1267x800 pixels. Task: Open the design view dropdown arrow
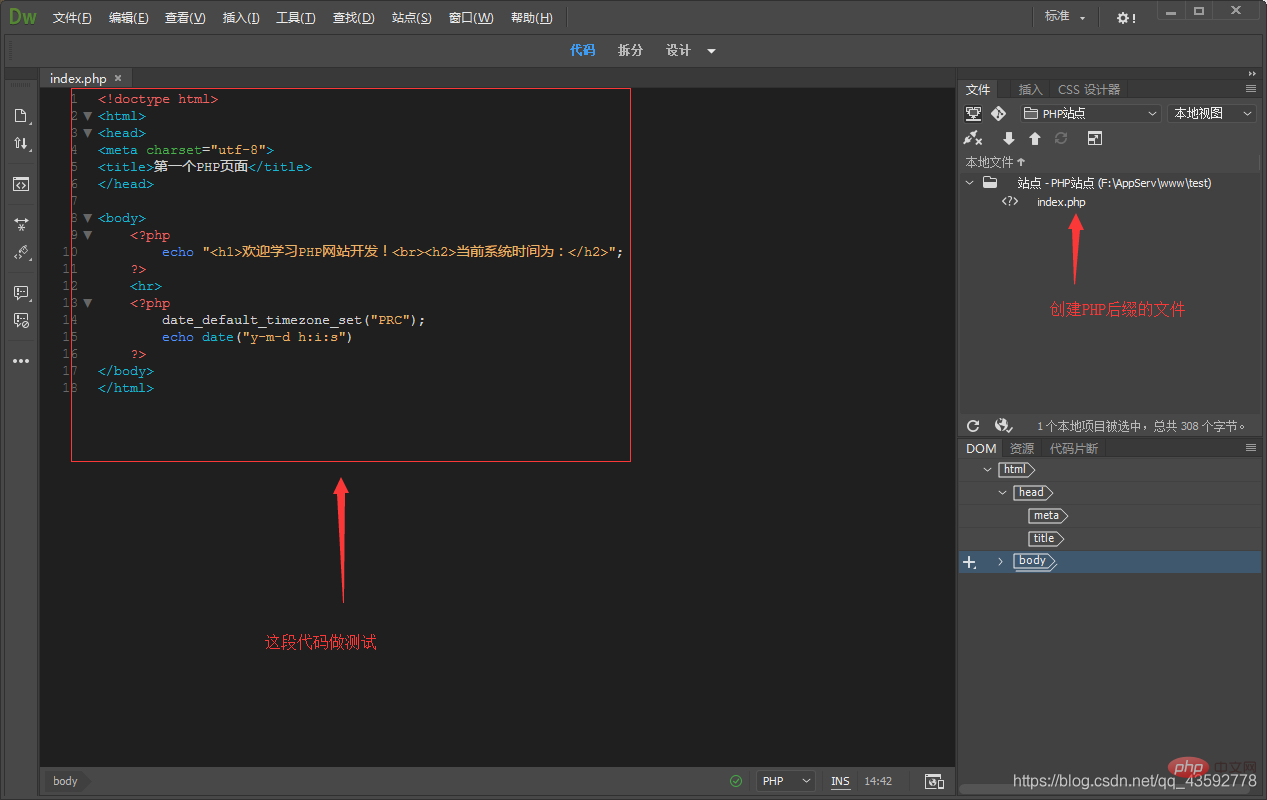[x=712, y=51]
